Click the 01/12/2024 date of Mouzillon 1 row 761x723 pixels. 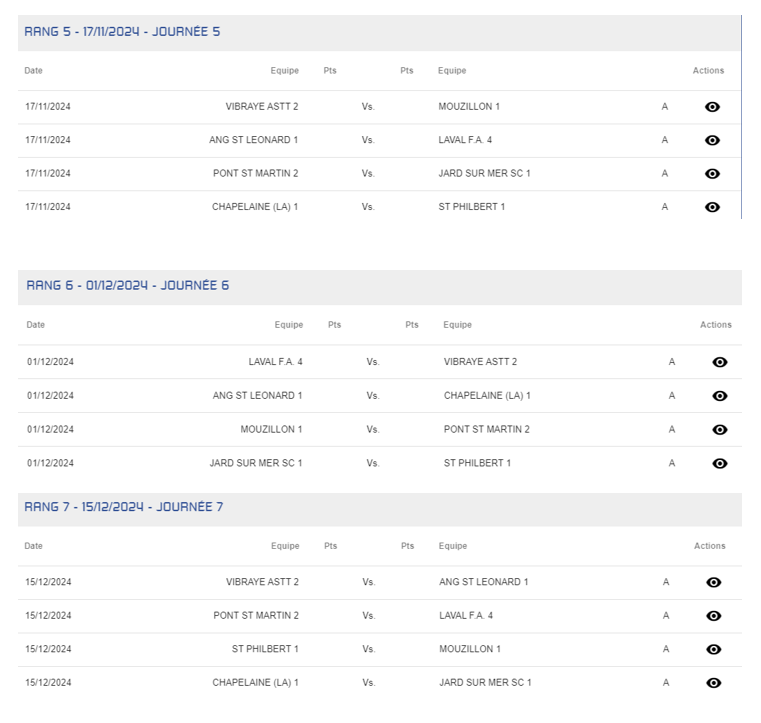click(x=50, y=430)
